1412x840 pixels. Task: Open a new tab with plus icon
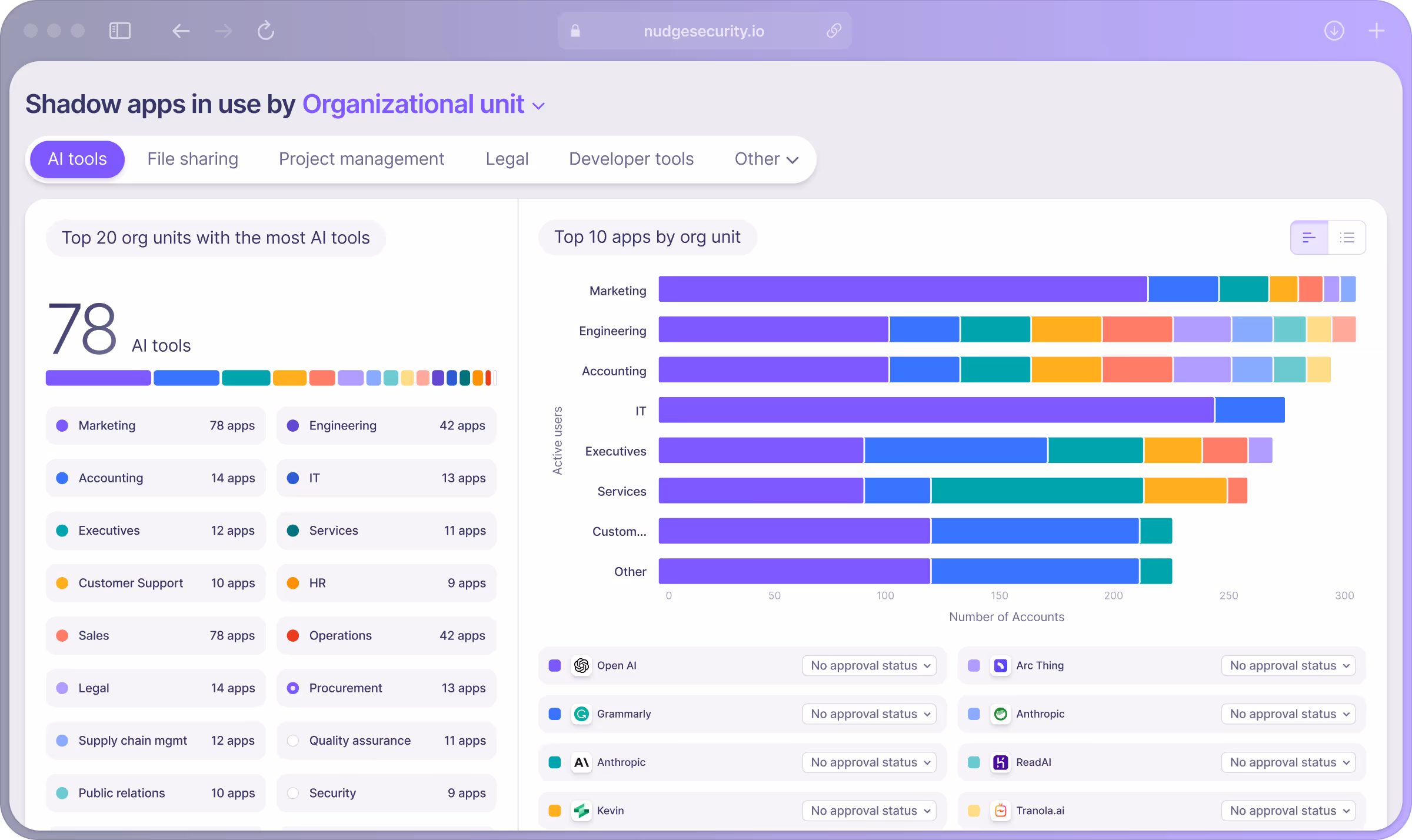(x=1377, y=31)
